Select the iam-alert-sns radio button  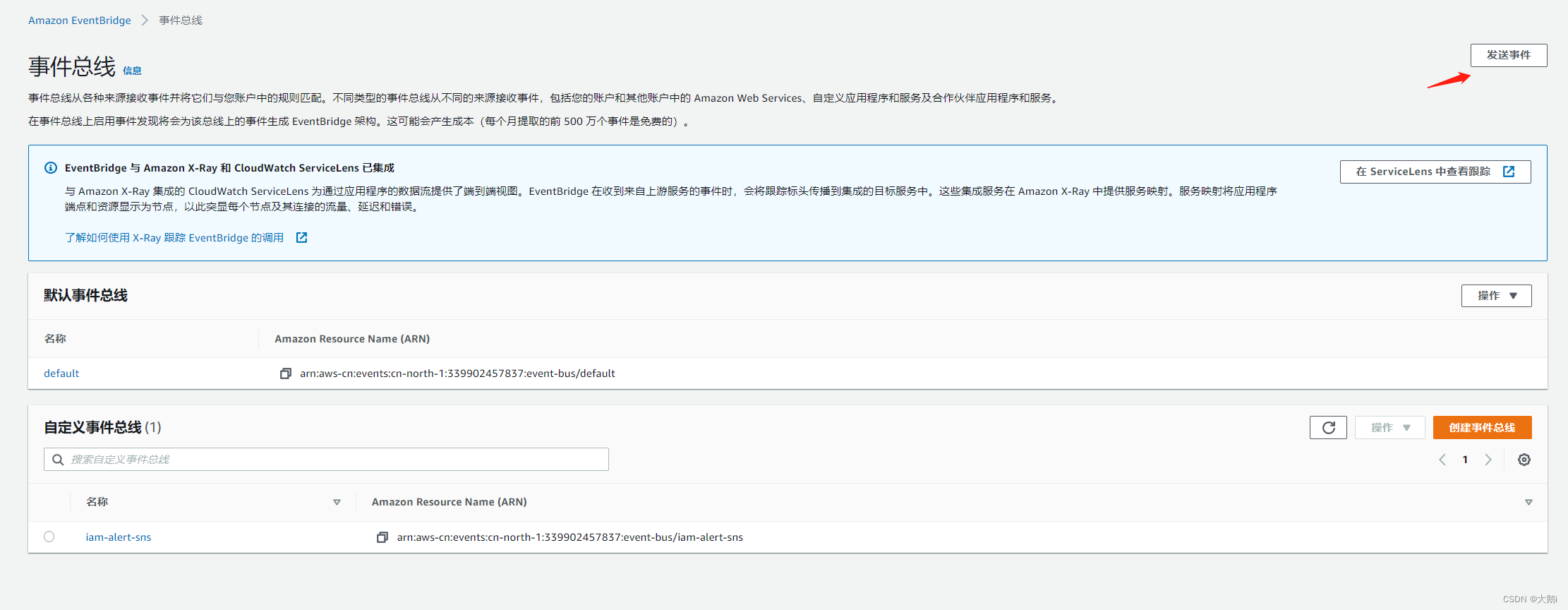point(49,537)
